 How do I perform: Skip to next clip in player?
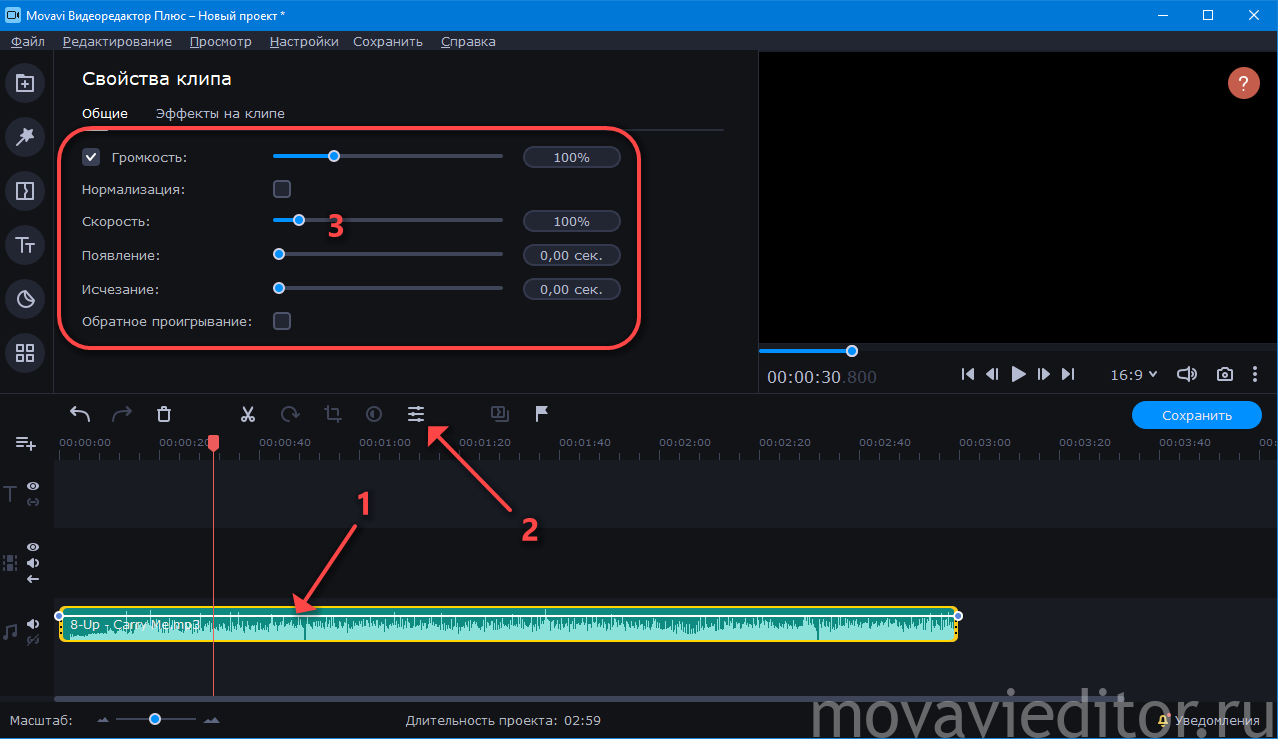click(x=1068, y=374)
